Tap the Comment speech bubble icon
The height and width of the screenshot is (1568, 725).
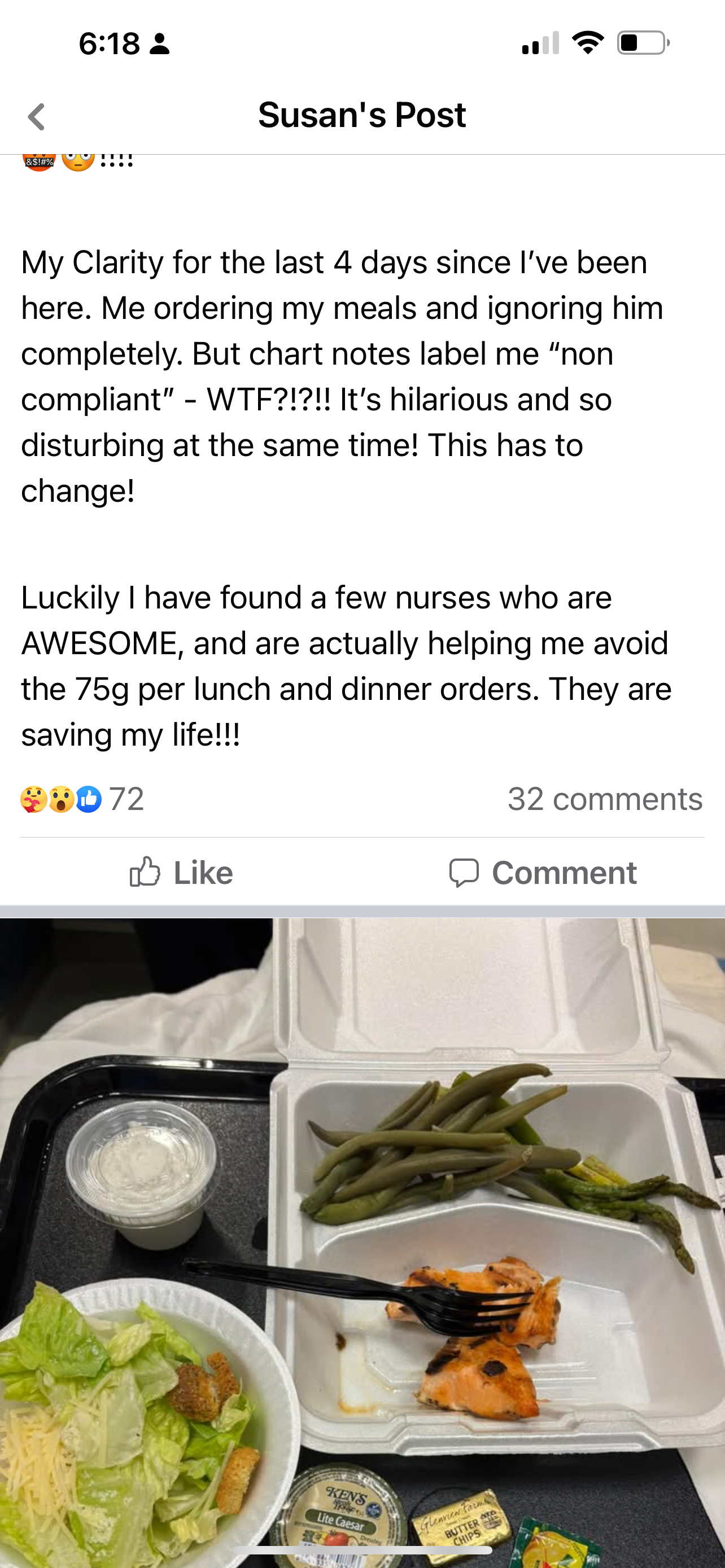click(x=464, y=873)
